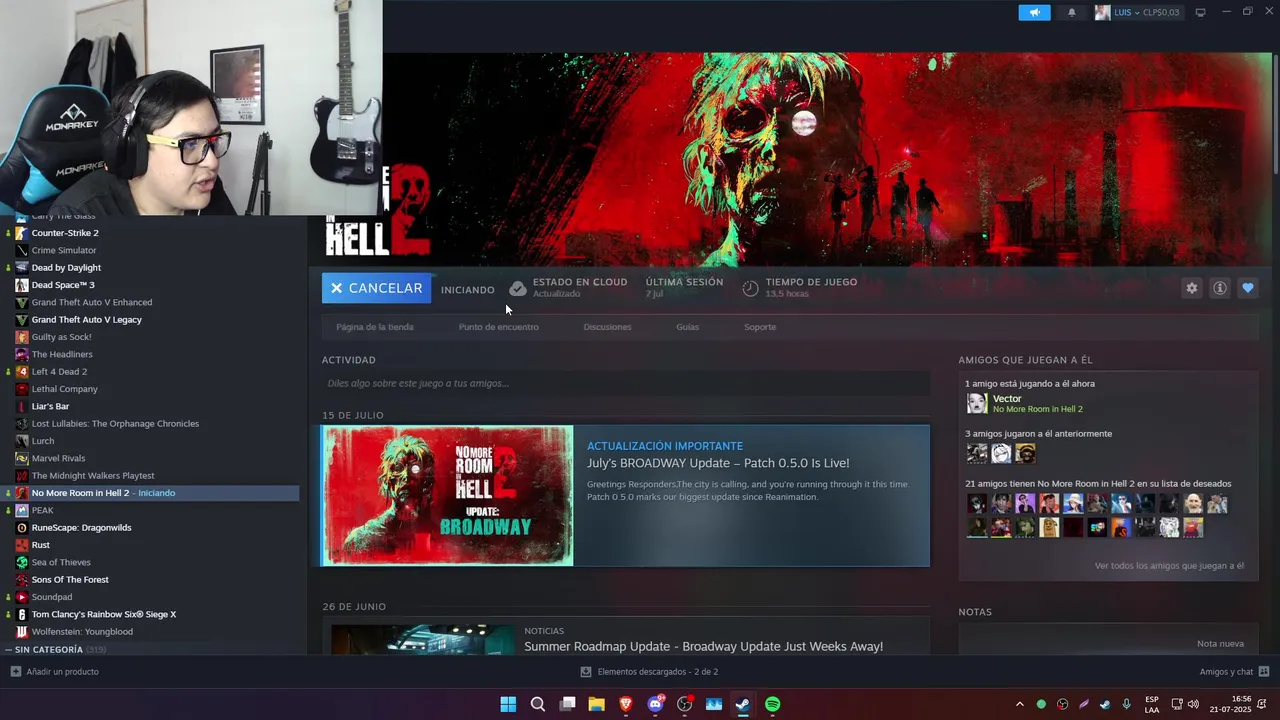Select Tom Clancy's Rainbow Six Siege X
This screenshot has width=1280, height=720.
(104, 614)
